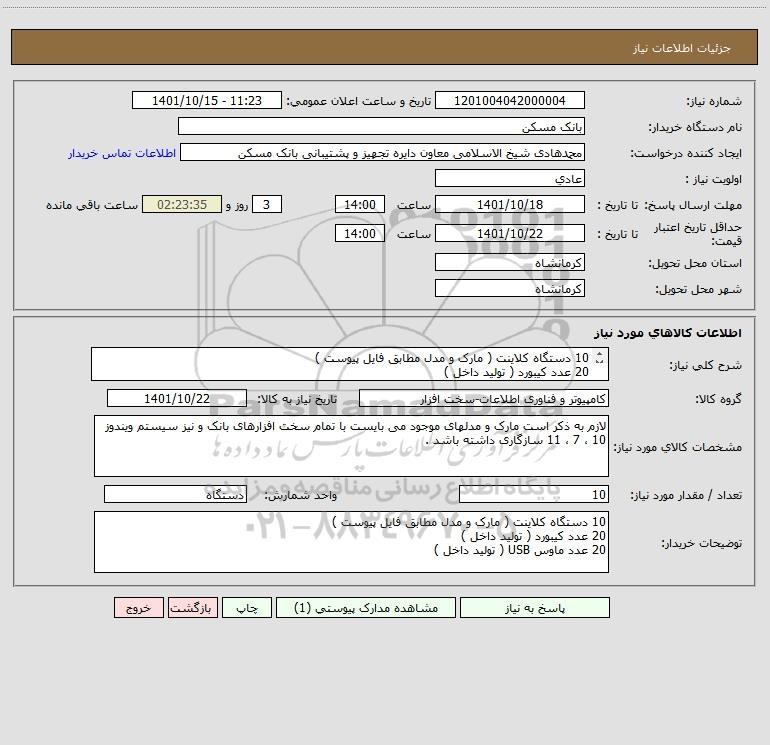Click unit of measure field دستگاه

click(x=175, y=495)
